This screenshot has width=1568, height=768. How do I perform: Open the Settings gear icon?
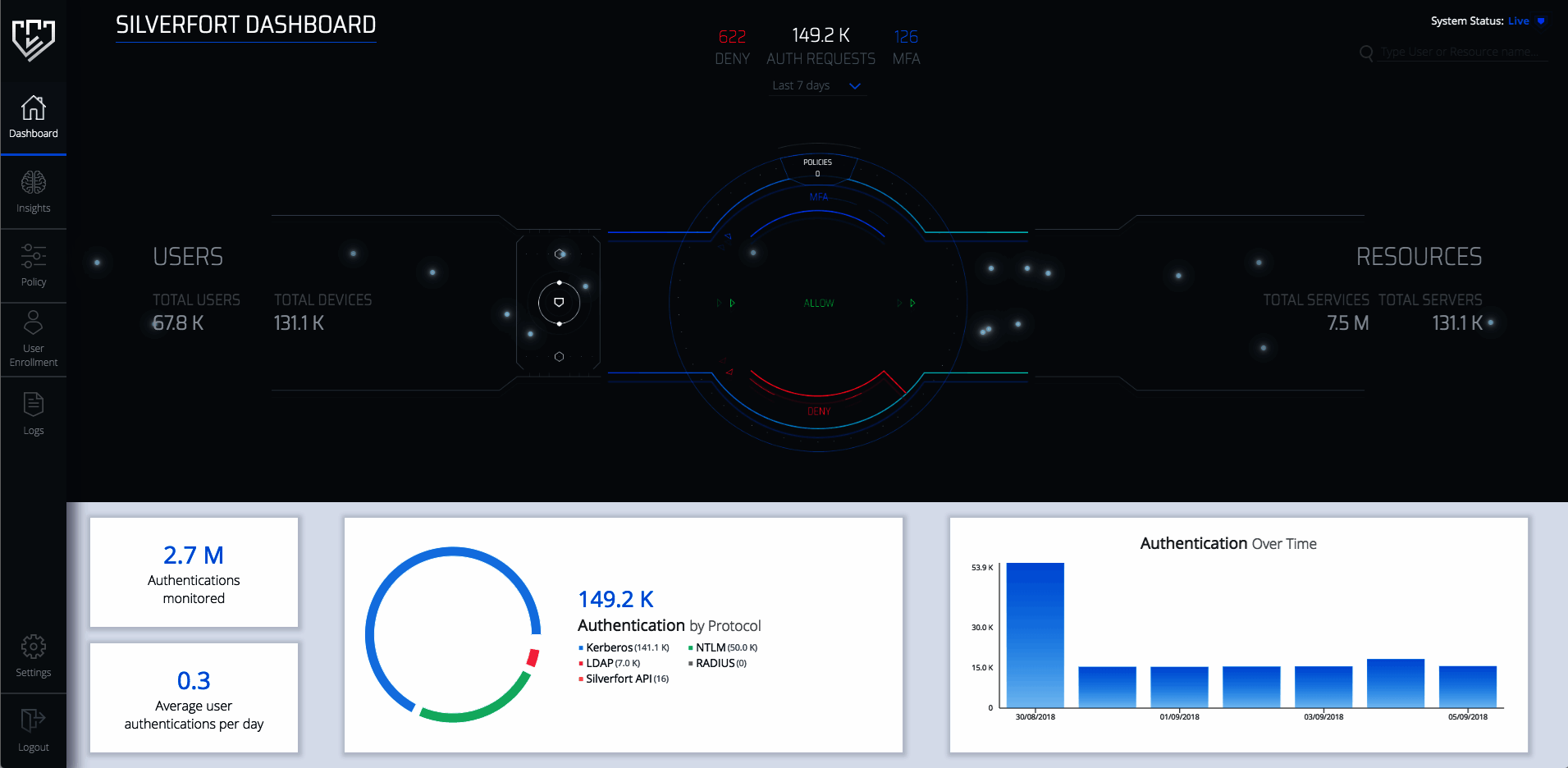[34, 647]
